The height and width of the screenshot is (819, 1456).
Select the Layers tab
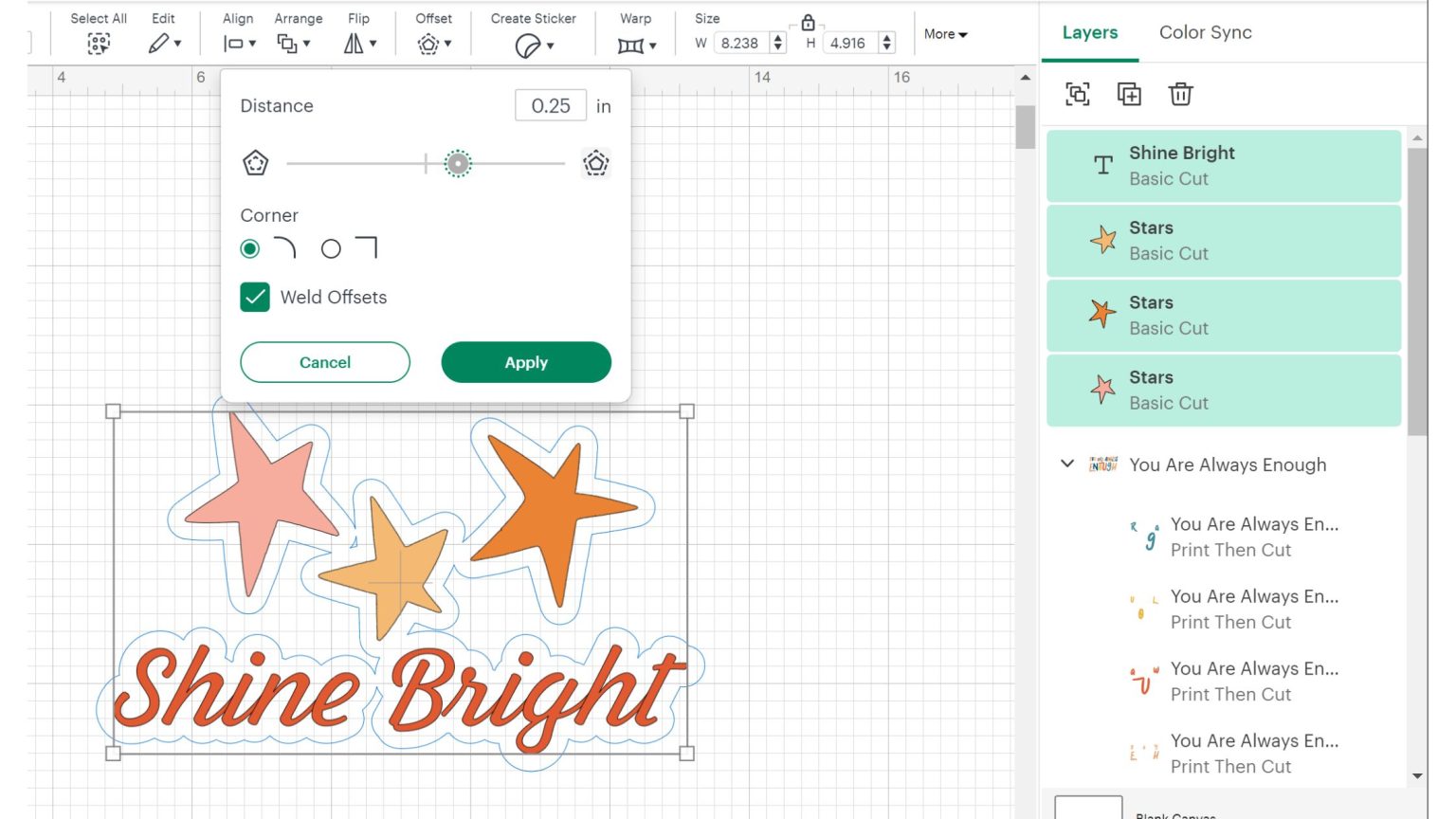click(1089, 31)
